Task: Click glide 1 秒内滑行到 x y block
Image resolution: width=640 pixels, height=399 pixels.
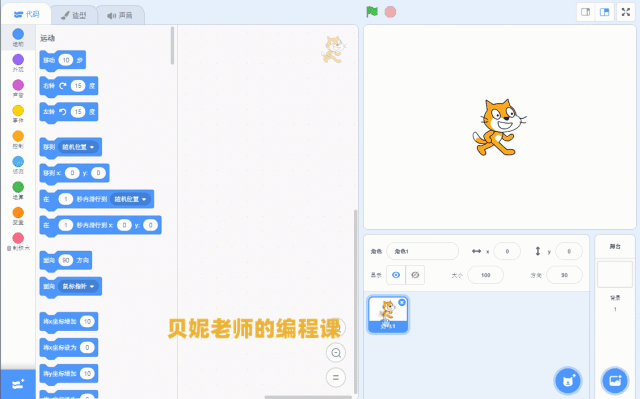Action: (100, 225)
